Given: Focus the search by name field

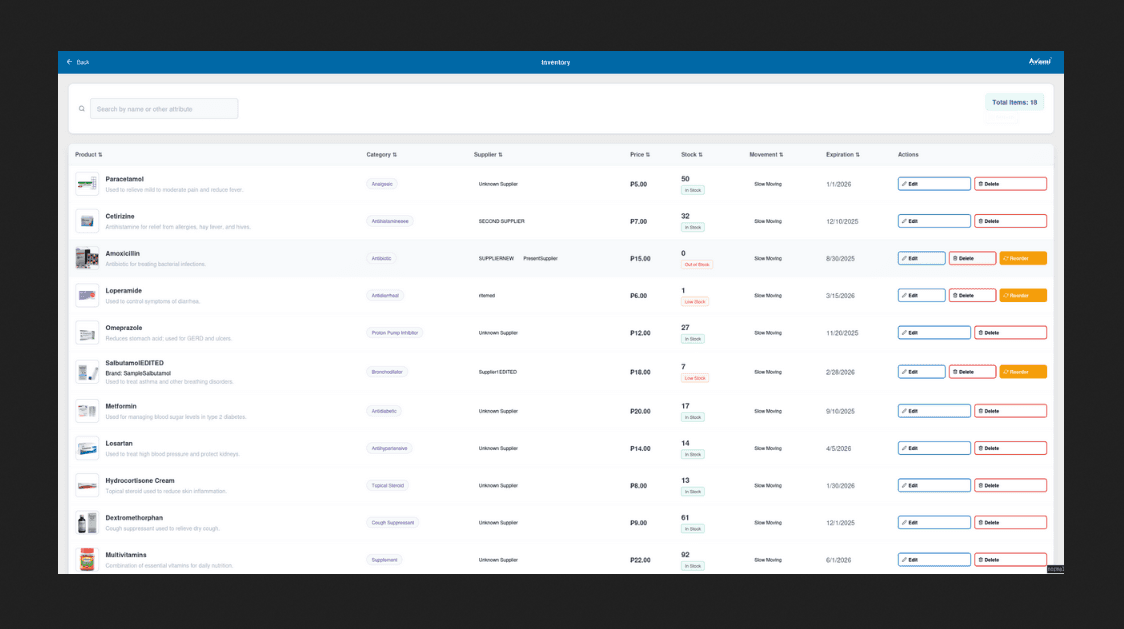Looking at the screenshot, I should click(164, 109).
